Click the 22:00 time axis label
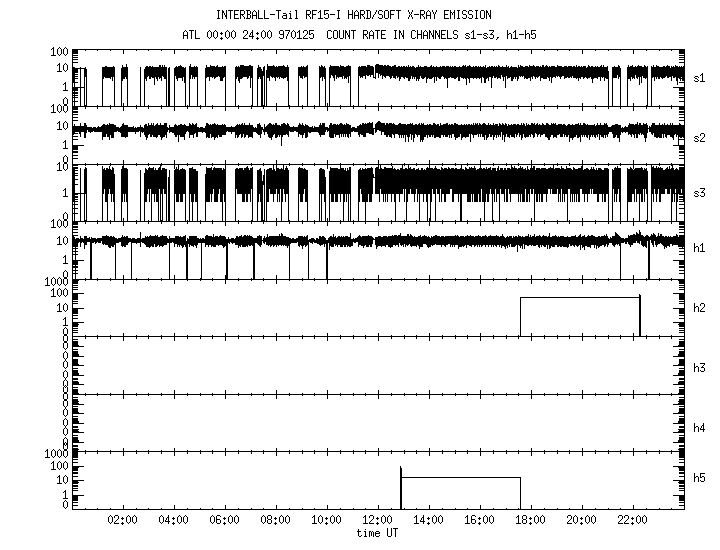The width and height of the screenshot is (720, 550). click(632, 521)
